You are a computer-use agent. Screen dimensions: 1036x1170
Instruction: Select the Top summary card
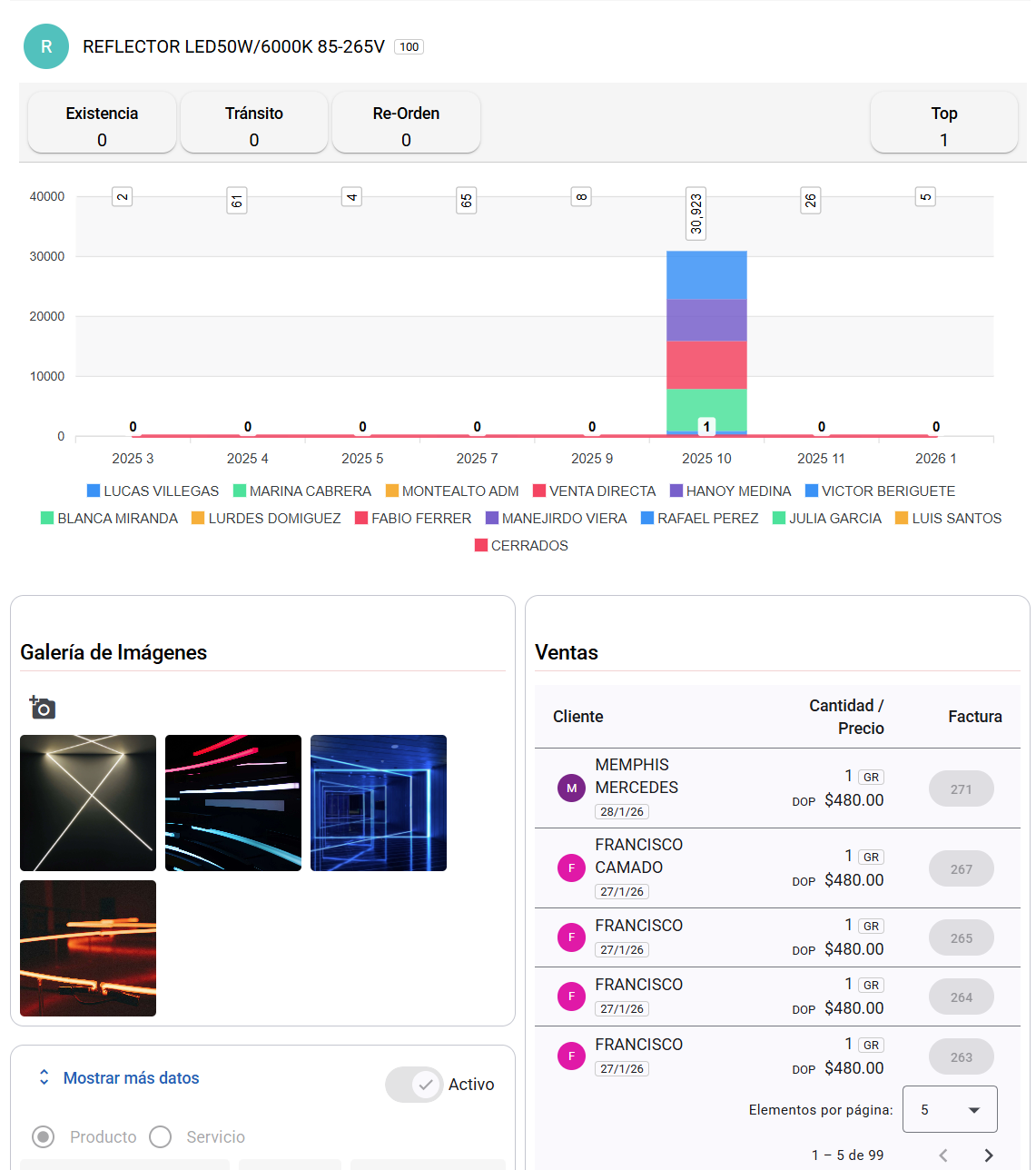click(x=943, y=123)
